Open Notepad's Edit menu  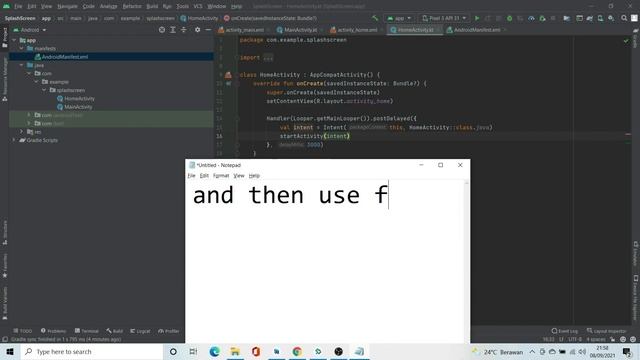click(x=204, y=176)
